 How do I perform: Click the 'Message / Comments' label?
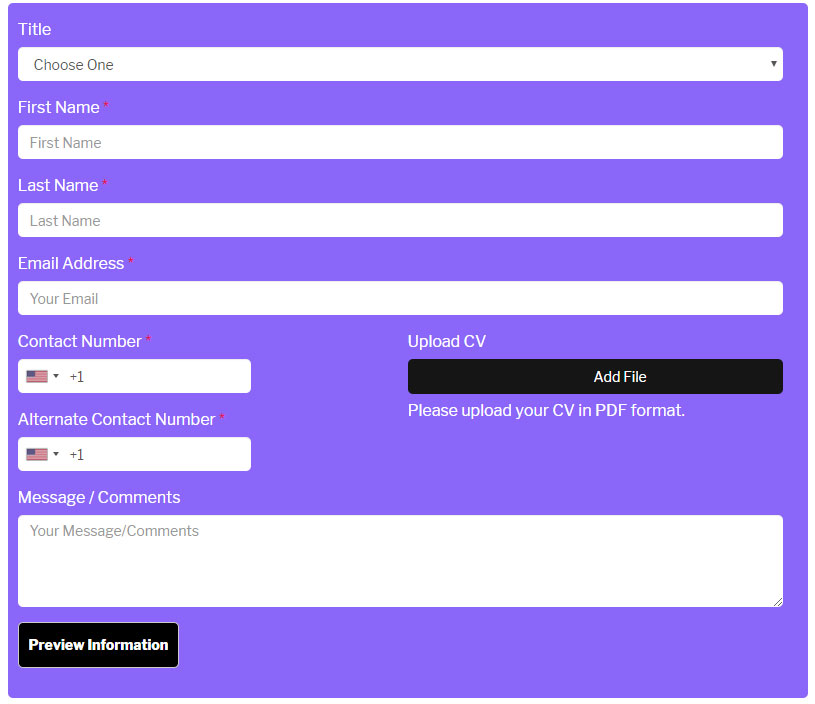pos(99,497)
